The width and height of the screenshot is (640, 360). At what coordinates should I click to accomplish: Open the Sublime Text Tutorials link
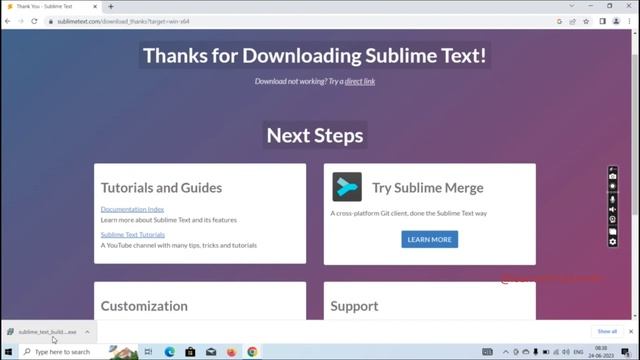pos(133,235)
